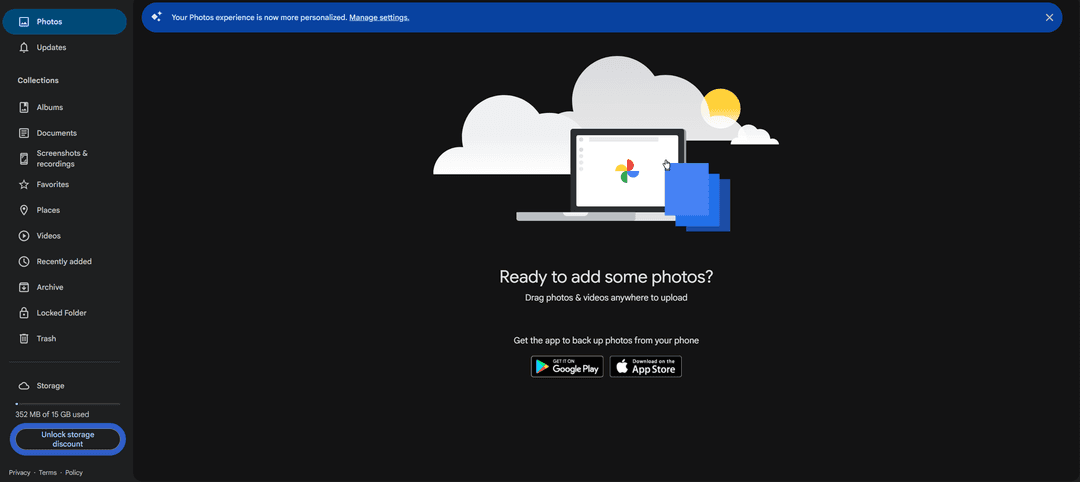Screen dimensions: 1080x482
Task: Click Drag photos & videos anywhere text
Action: pos(606,298)
